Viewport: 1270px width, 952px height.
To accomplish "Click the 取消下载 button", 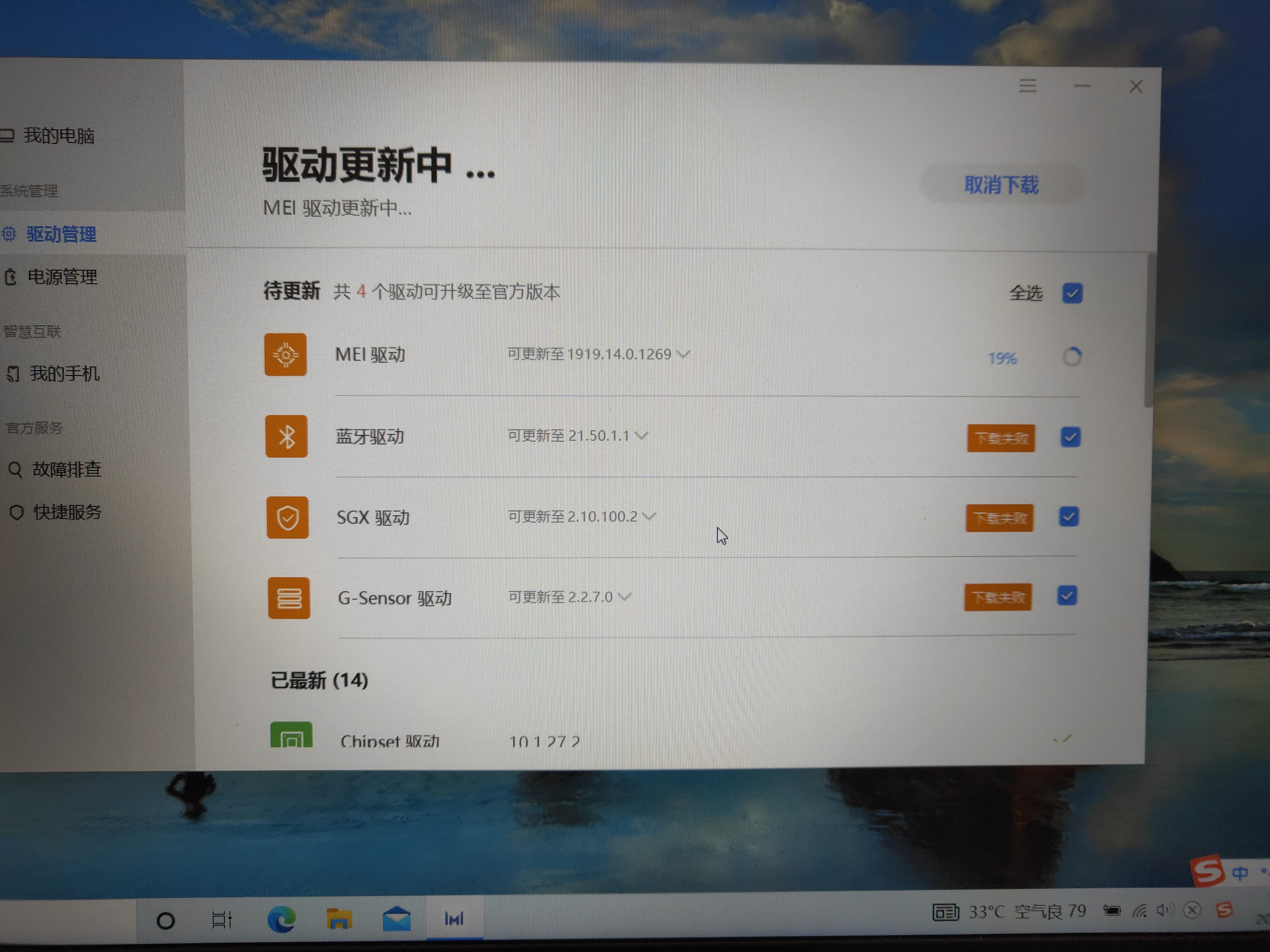I will pyautogui.click(x=1001, y=185).
